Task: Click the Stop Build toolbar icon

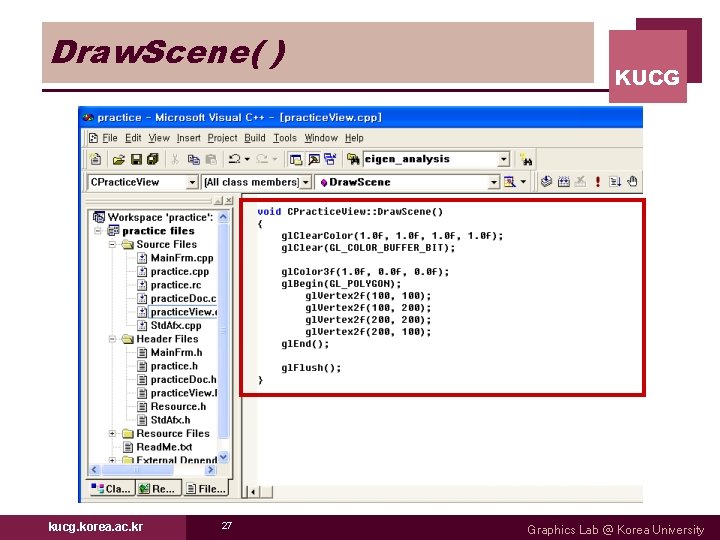Action: pos(580,181)
